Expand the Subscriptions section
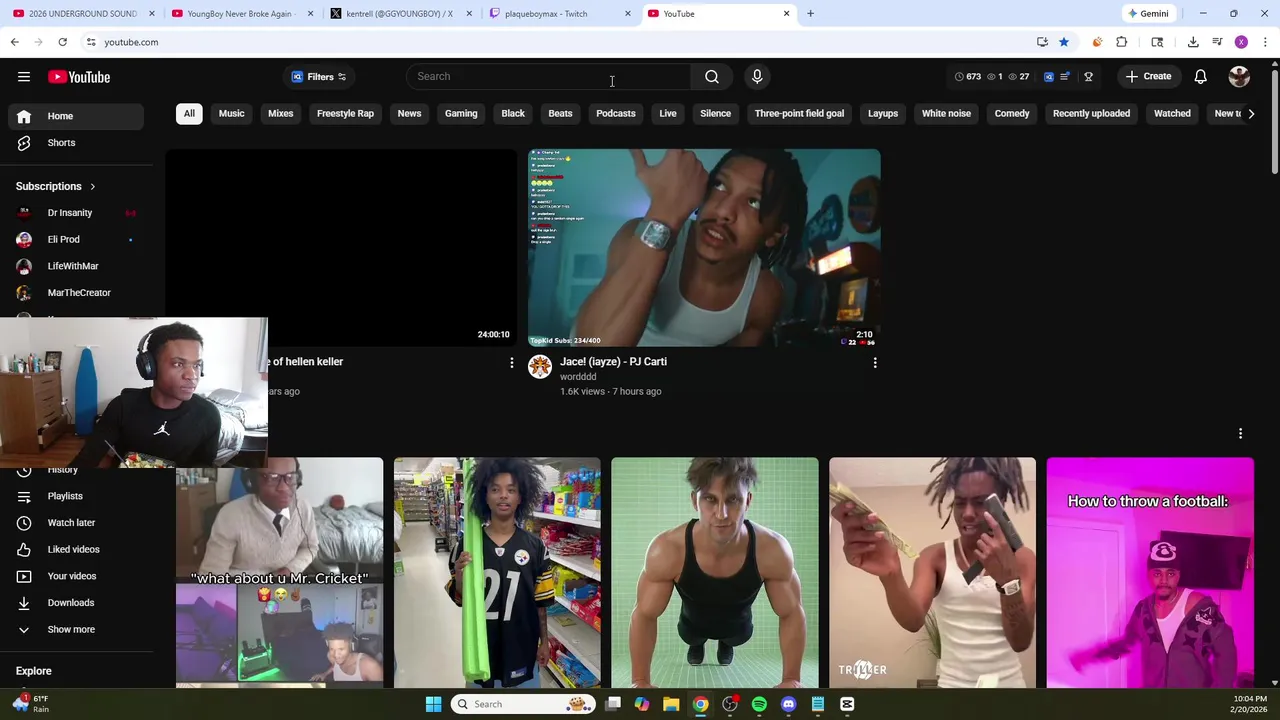 [56, 186]
